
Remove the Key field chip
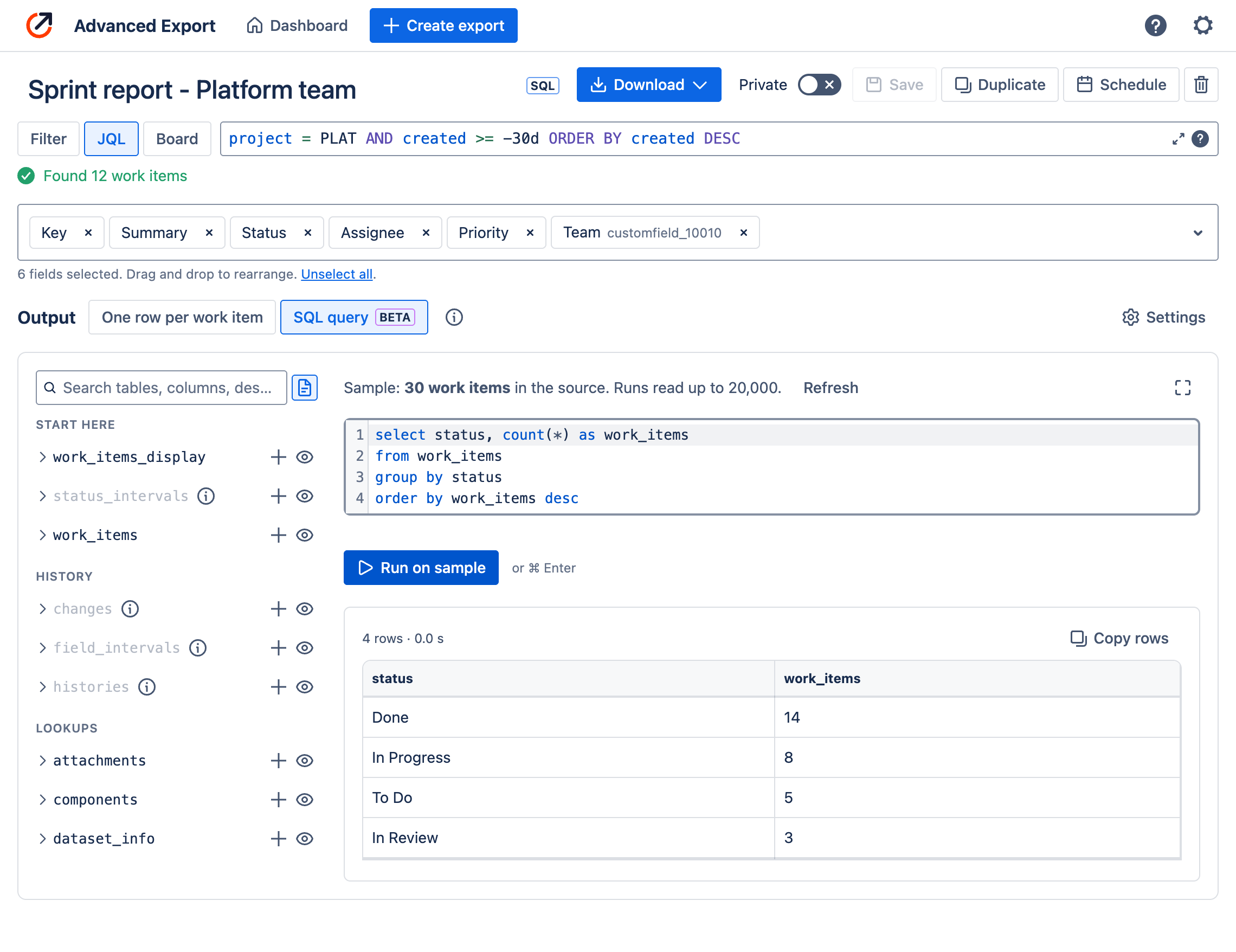(x=88, y=233)
